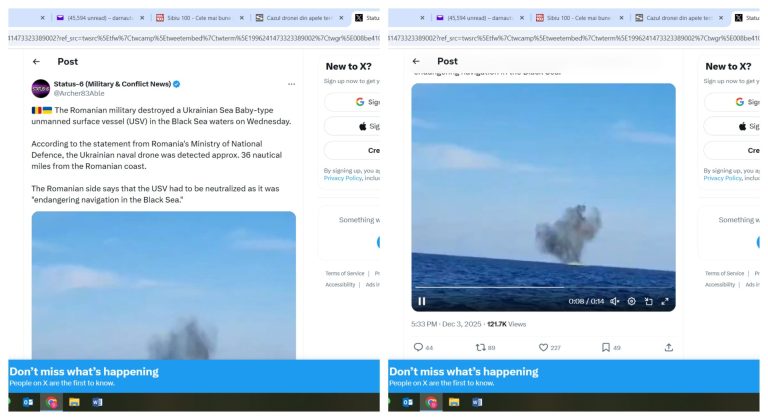This screenshot has height=420, width=768.
Task: Mute the video sound via speaker icon
Action: tap(614, 301)
